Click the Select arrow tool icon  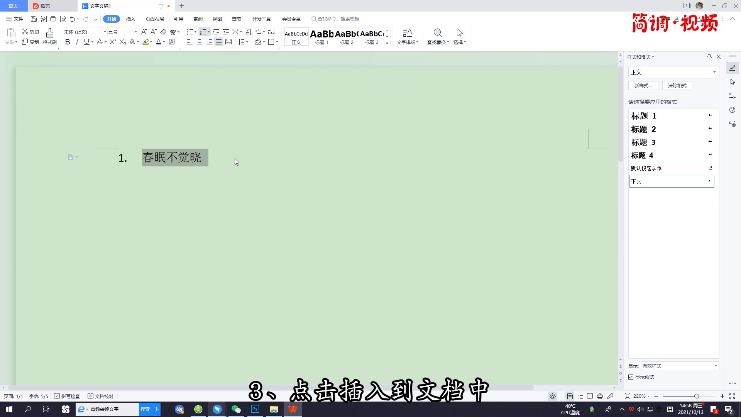click(460, 33)
